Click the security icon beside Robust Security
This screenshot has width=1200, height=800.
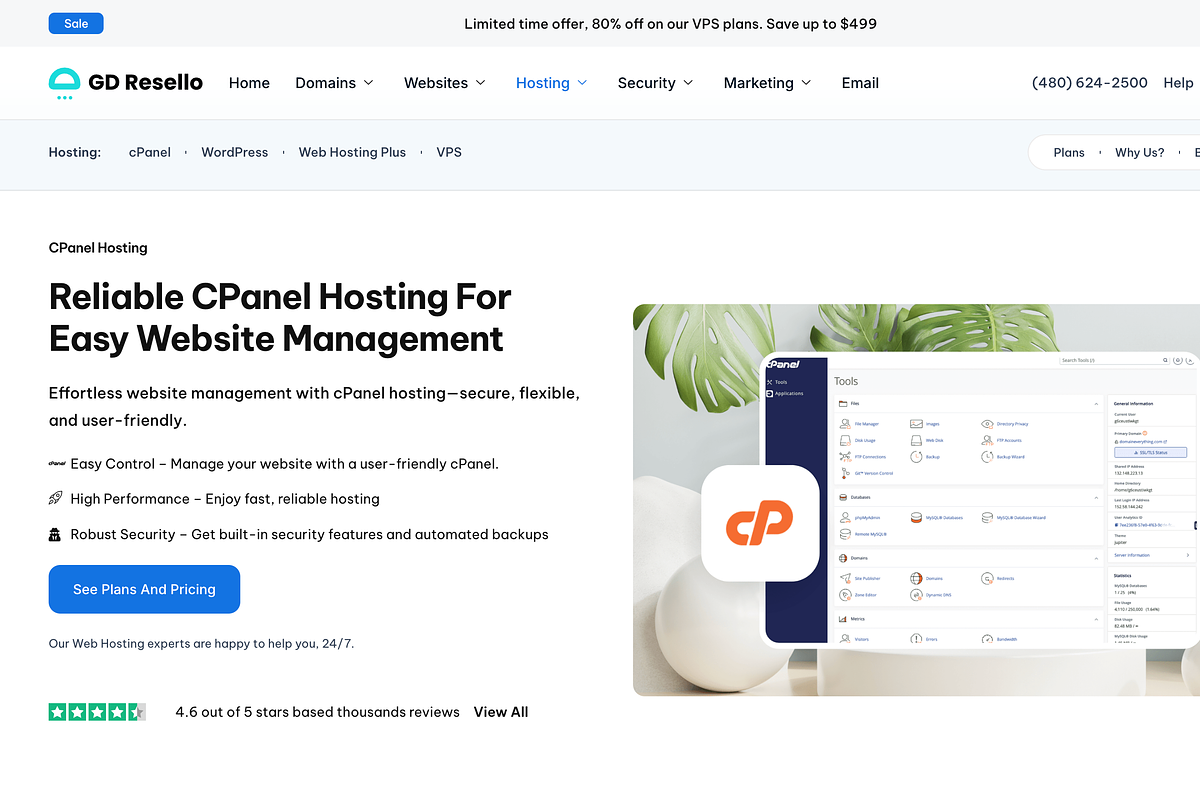click(56, 535)
